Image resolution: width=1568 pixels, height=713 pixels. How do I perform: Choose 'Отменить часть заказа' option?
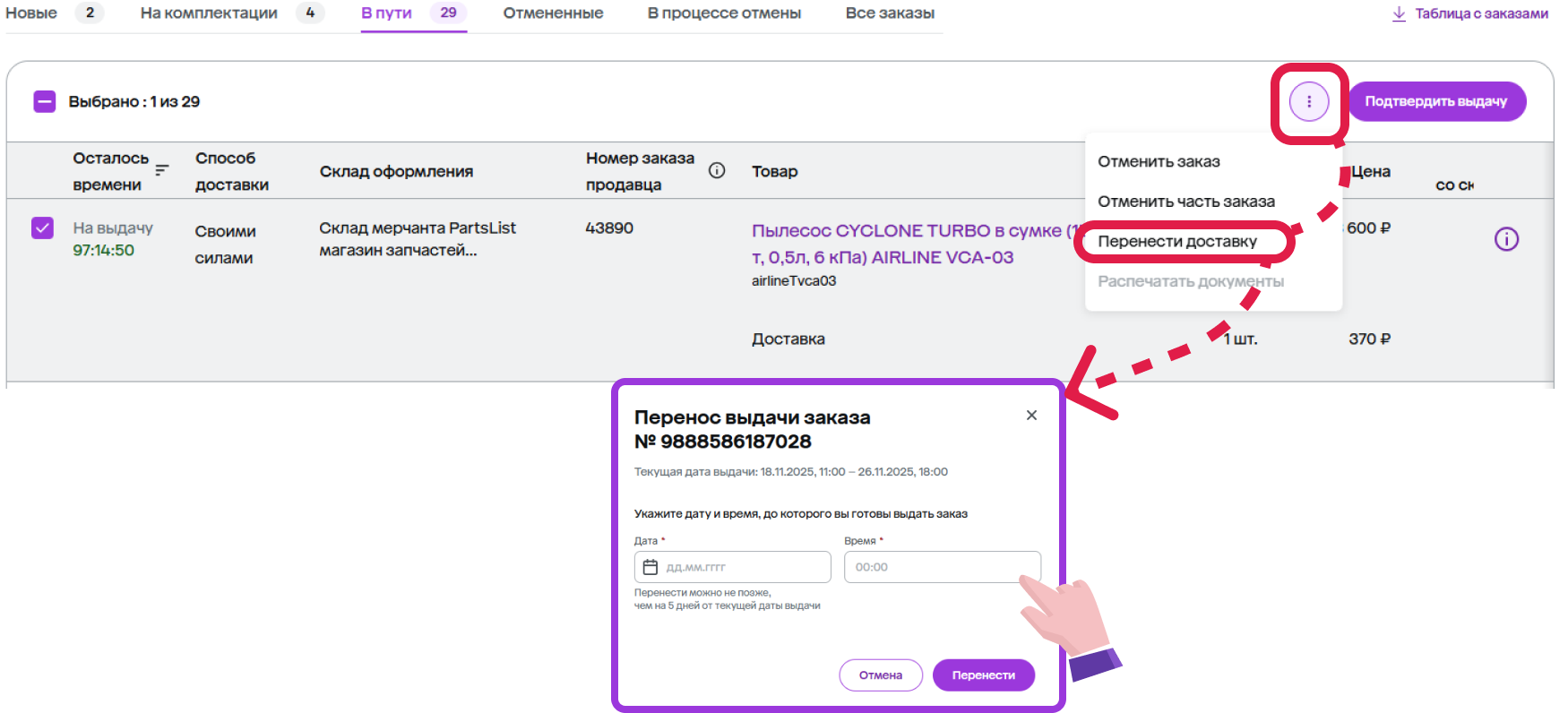click(x=1185, y=202)
